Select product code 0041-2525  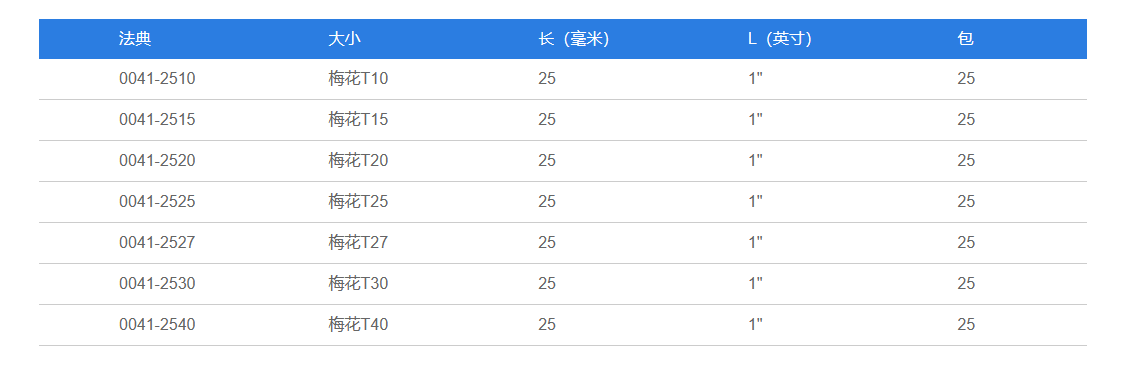coord(157,202)
